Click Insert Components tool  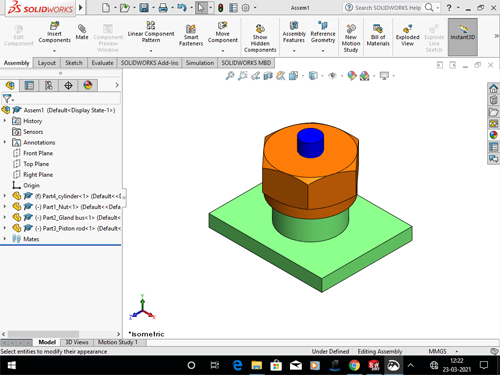[x=54, y=33]
